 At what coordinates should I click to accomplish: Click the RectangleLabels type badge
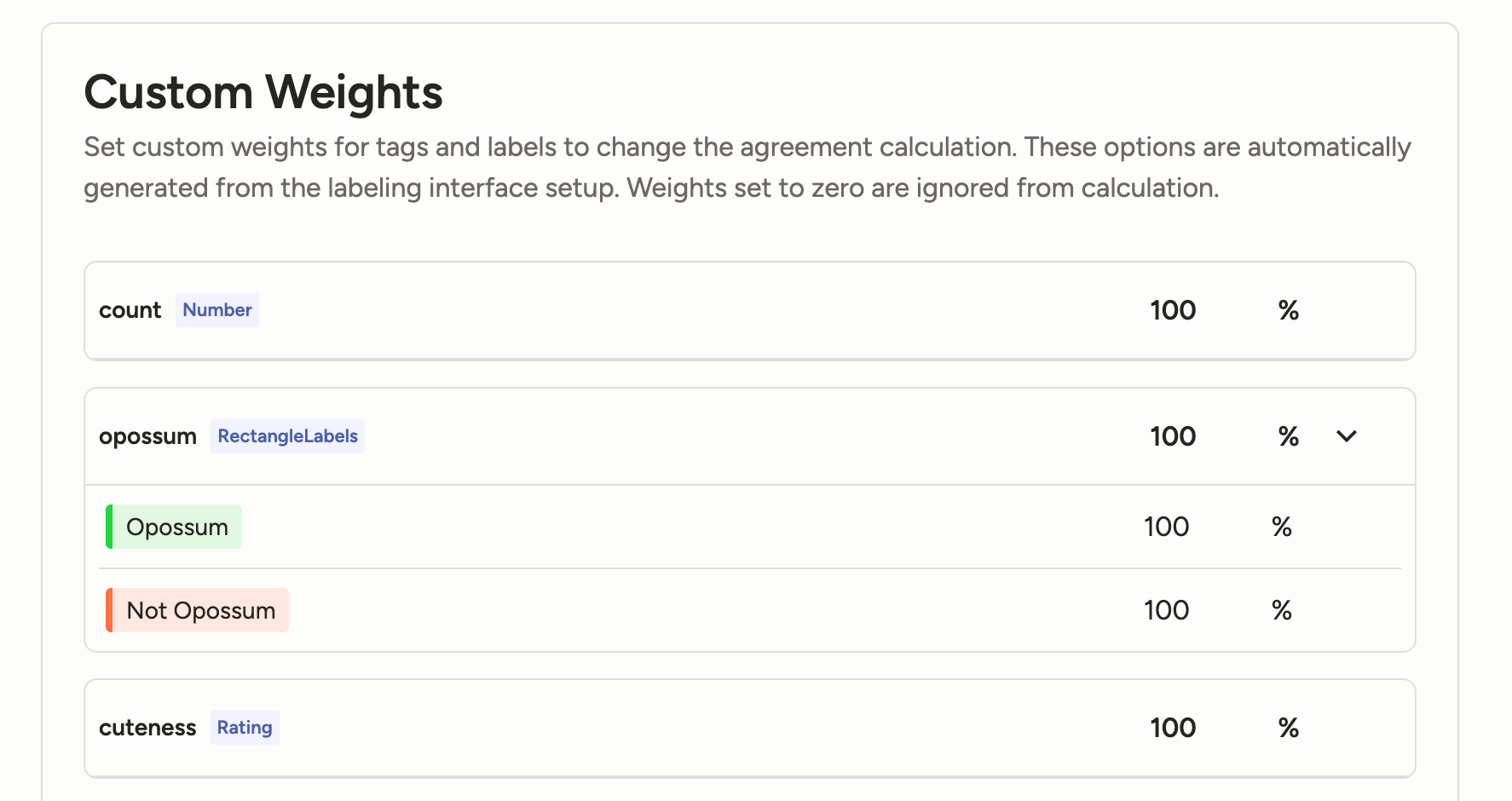pos(287,436)
